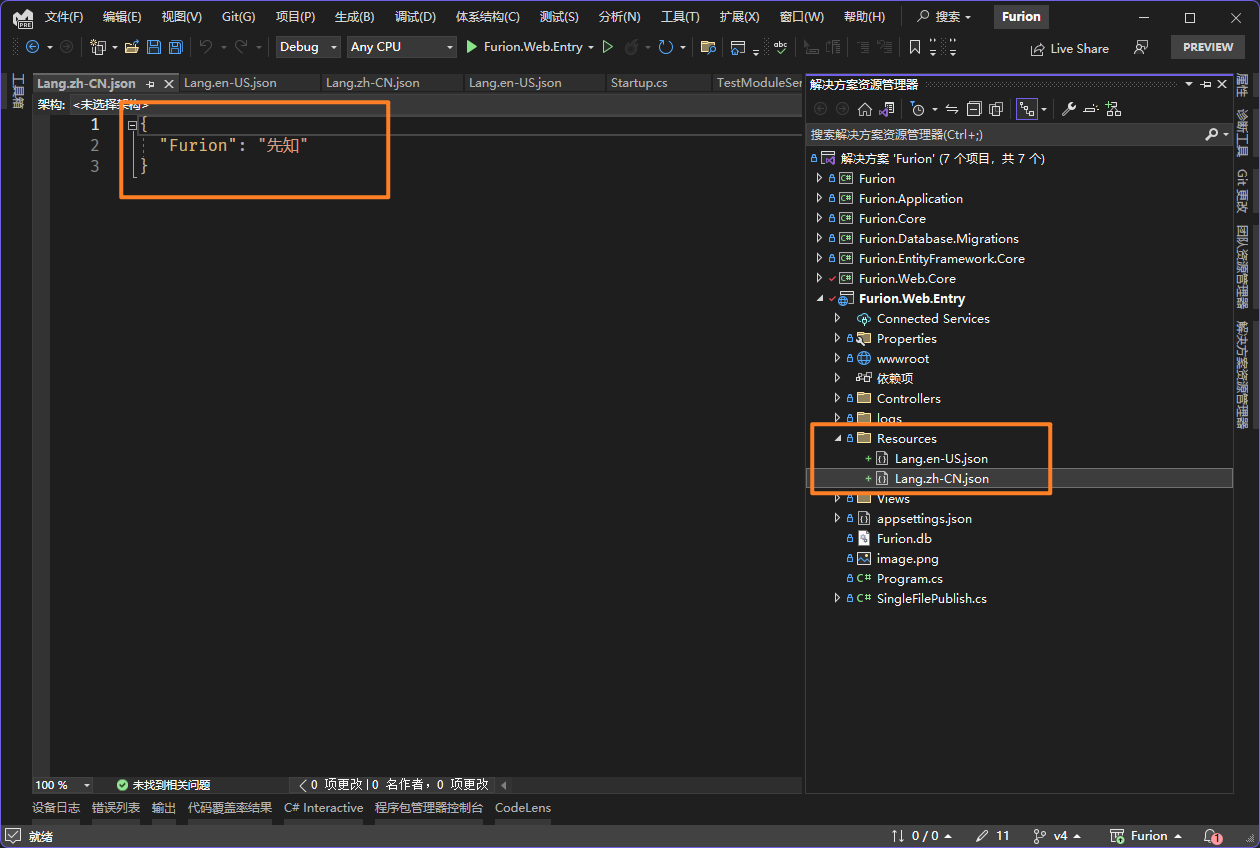The width and height of the screenshot is (1260, 848).
Task: Open the Git(G) menu
Action: pyautogui.click(x=238, y=17)
